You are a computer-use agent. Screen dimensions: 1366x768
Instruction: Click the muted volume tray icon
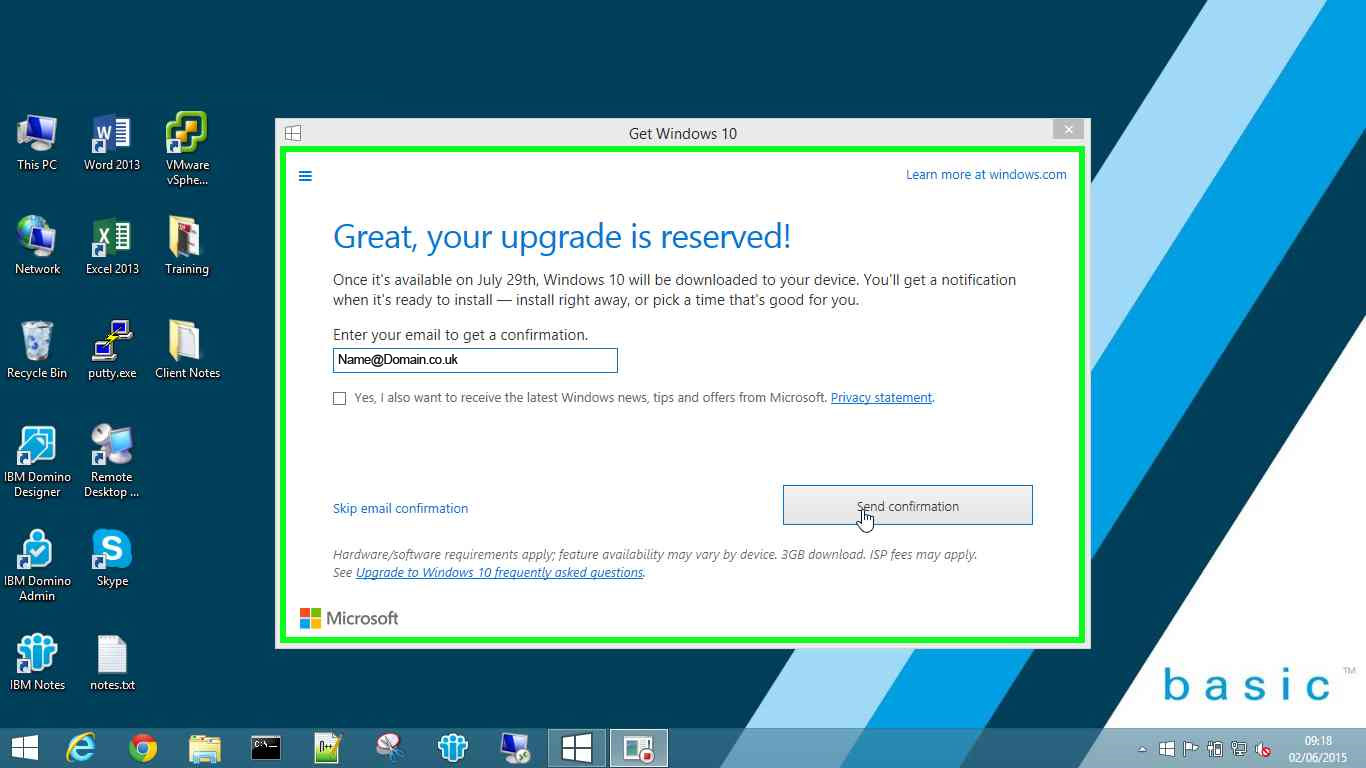[1264, 749]
